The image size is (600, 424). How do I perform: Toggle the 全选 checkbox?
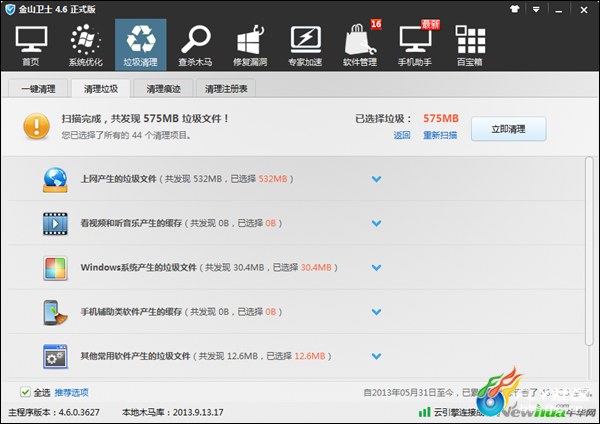click(25, 392)
